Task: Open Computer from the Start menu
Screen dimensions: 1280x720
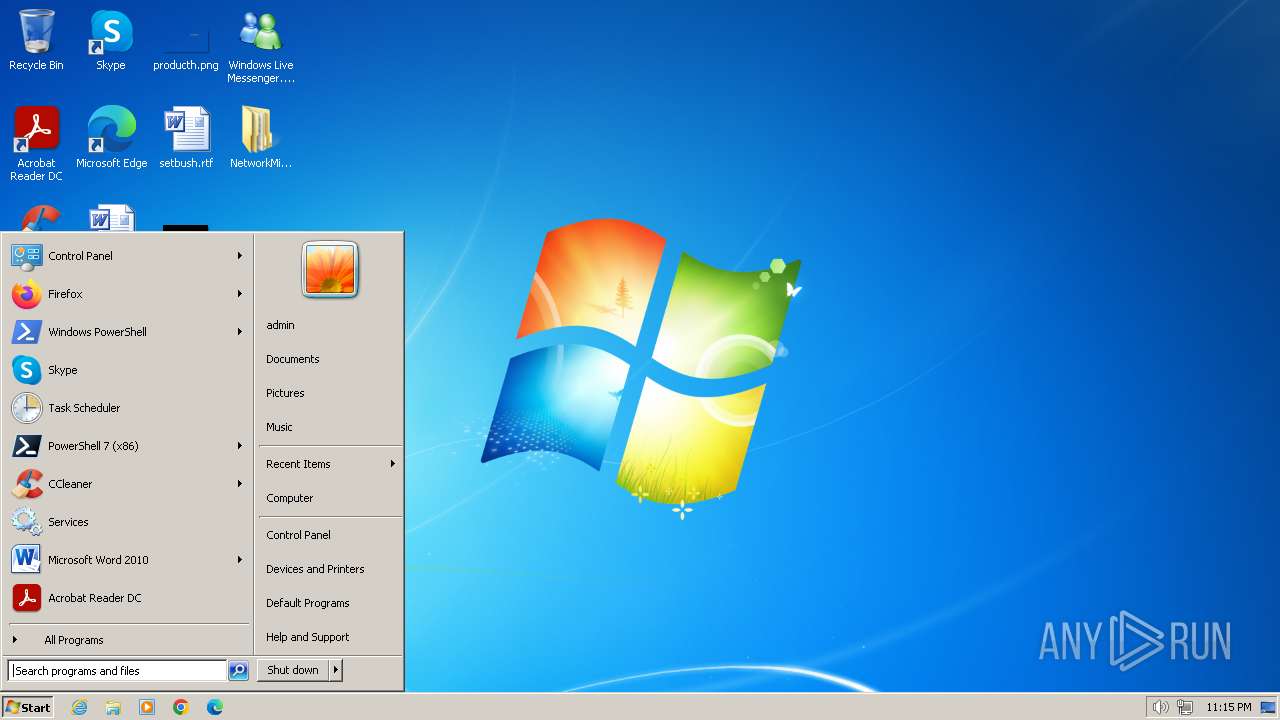Action: click(x=329, y=498)
